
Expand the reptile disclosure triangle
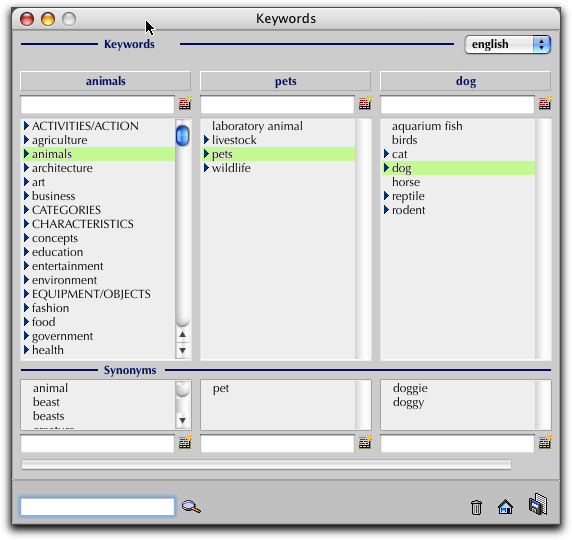386,196
